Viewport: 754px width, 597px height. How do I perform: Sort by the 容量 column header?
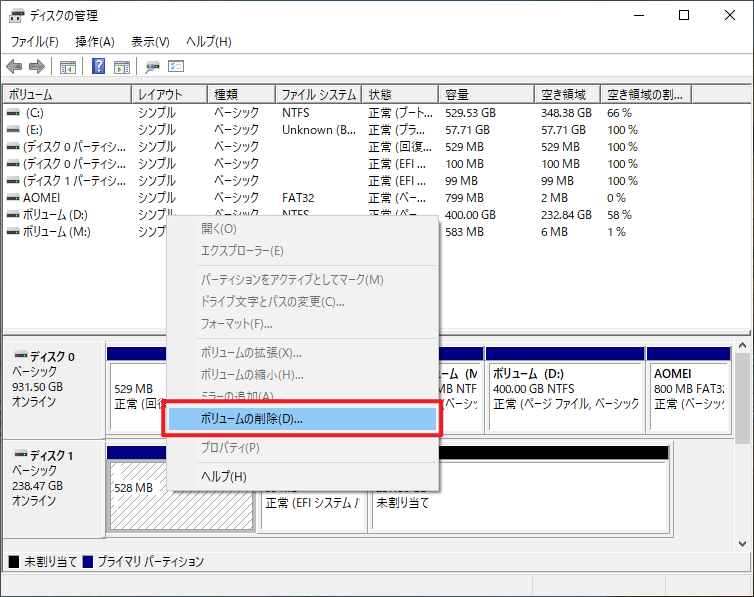tap(487, 94)
